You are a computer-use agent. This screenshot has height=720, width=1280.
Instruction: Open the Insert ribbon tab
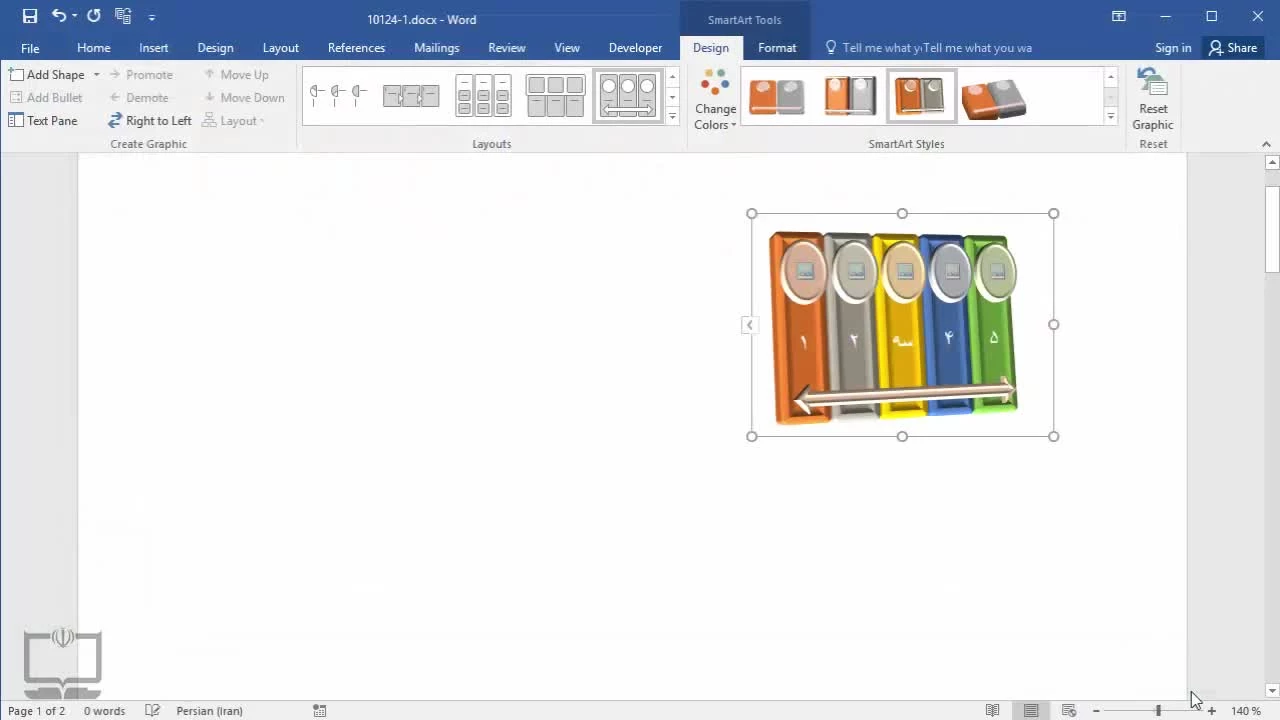coord(153,48)
